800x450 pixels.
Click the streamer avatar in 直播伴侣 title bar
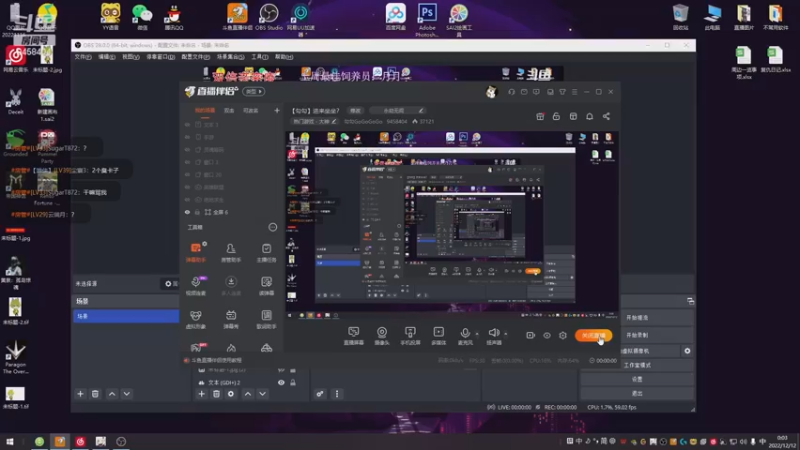point(491,91)
